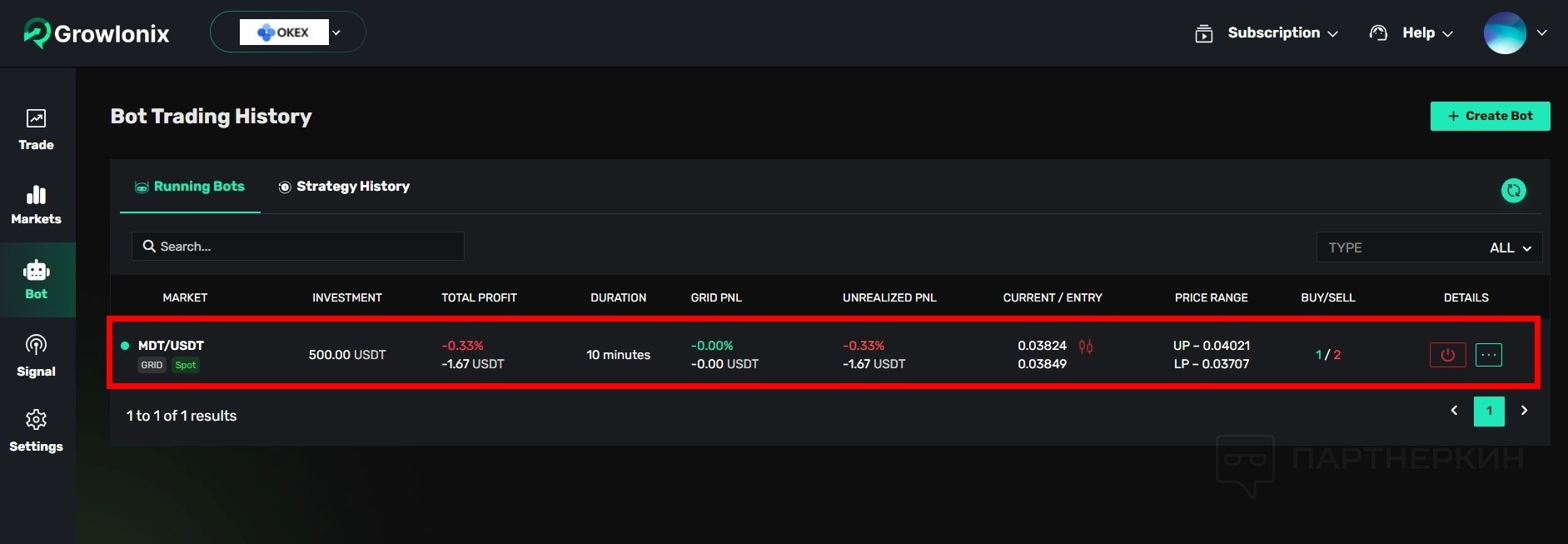Expand the Help menu
Image resolution: width=1568 pixels, height=544 pixels.
click(1411, 33)
